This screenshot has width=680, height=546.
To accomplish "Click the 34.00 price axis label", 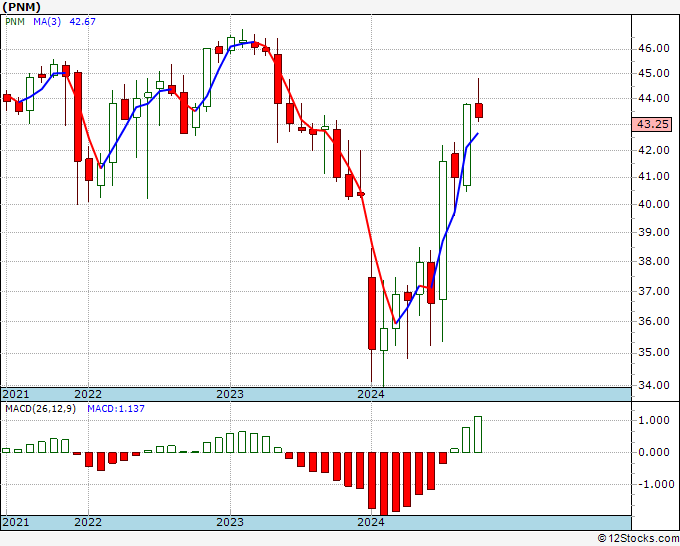I will [x=654, y=385].
